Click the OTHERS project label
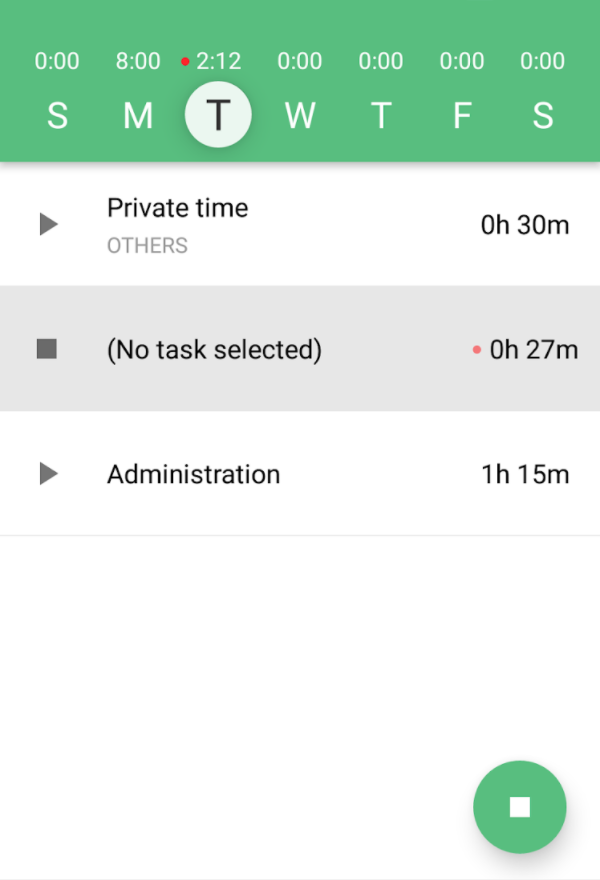This screenshot has width=600, height=880. (147, 245)
